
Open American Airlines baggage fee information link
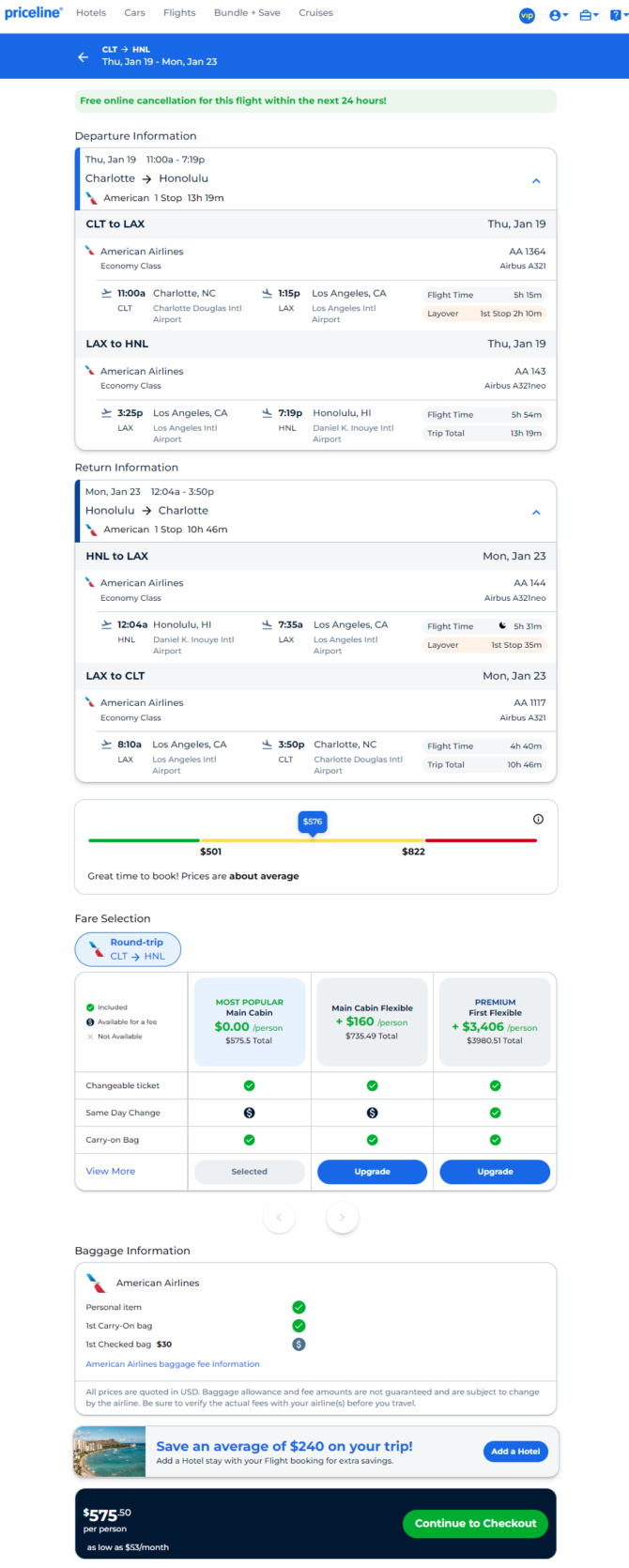click(x=173, y=1364)
